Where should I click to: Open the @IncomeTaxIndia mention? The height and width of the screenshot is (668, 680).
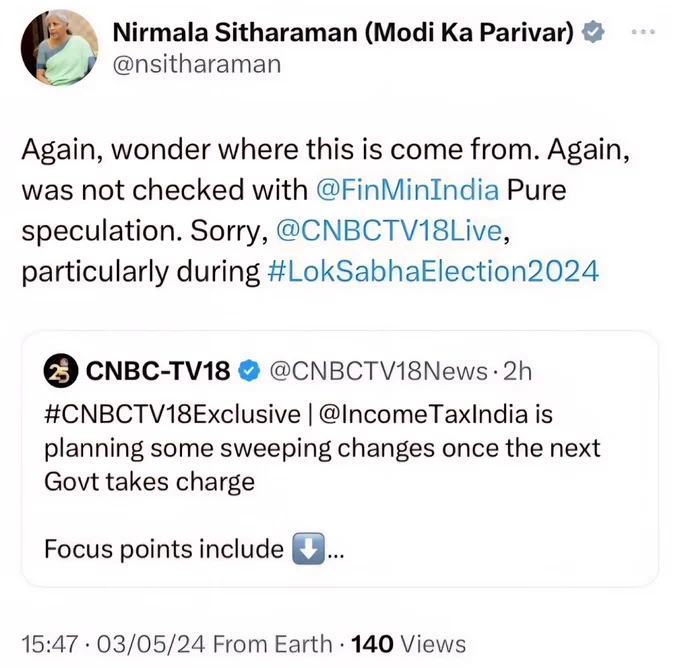coord(423,414)
